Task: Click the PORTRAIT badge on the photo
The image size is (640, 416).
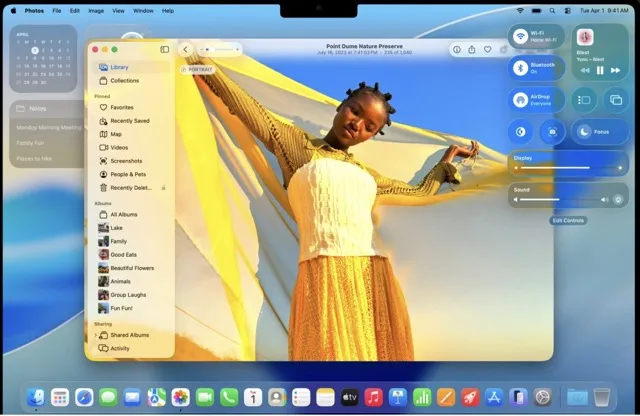Action: [x=198, y=70]
